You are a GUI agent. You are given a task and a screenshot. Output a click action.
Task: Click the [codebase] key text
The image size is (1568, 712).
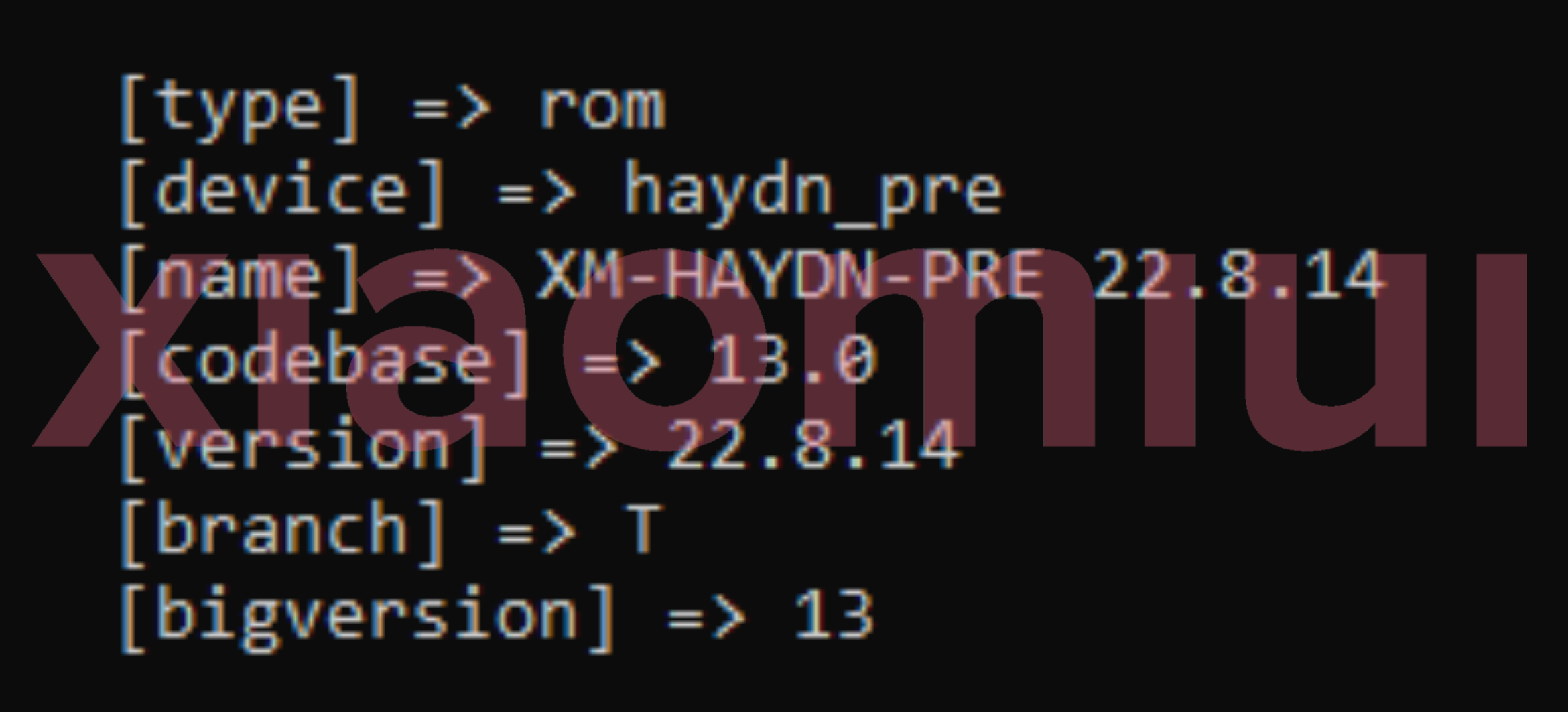coord(324,363)
